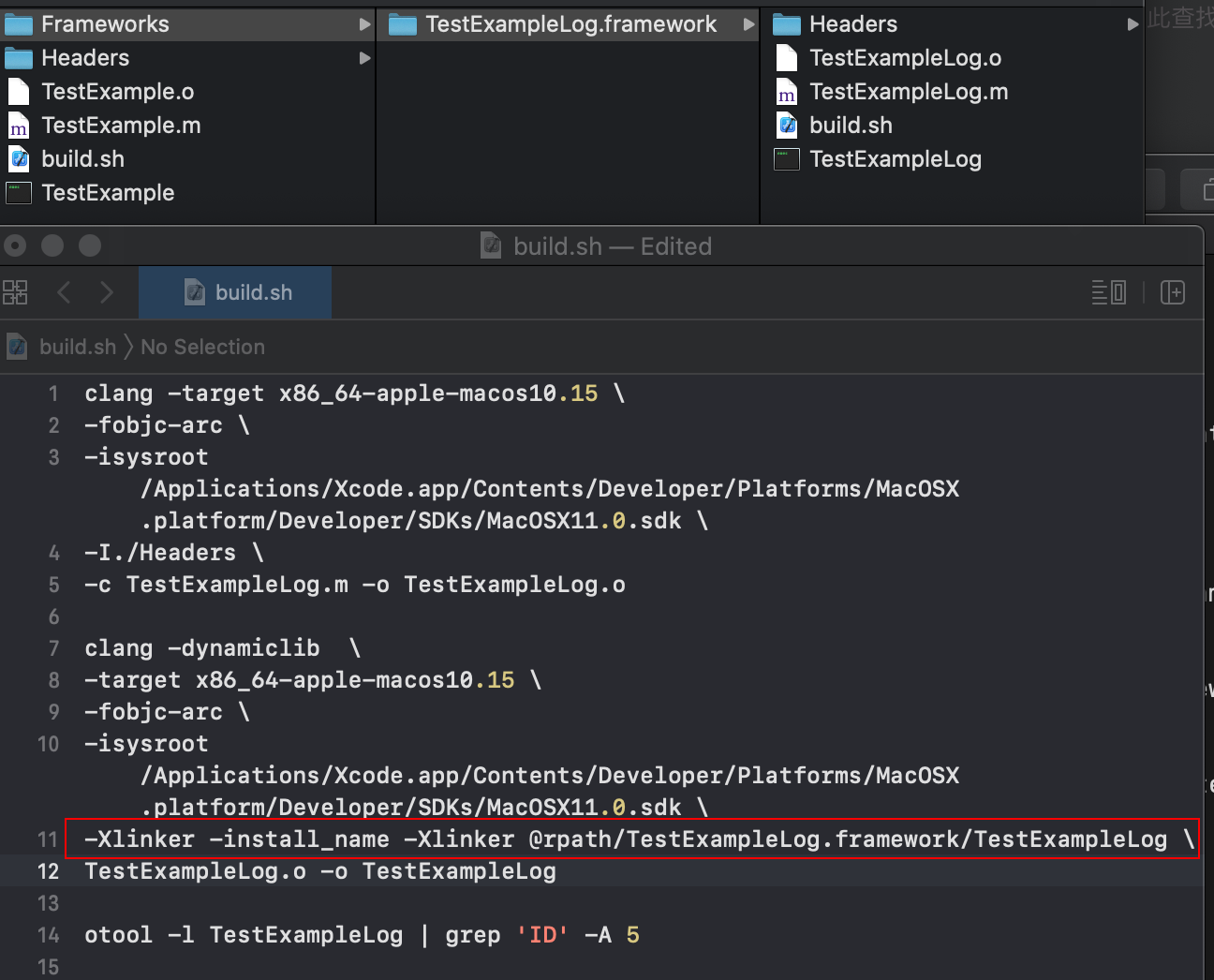Screen dimensions: 1214x980
Task: Click the 'ID' grep string
Action: 542,935
